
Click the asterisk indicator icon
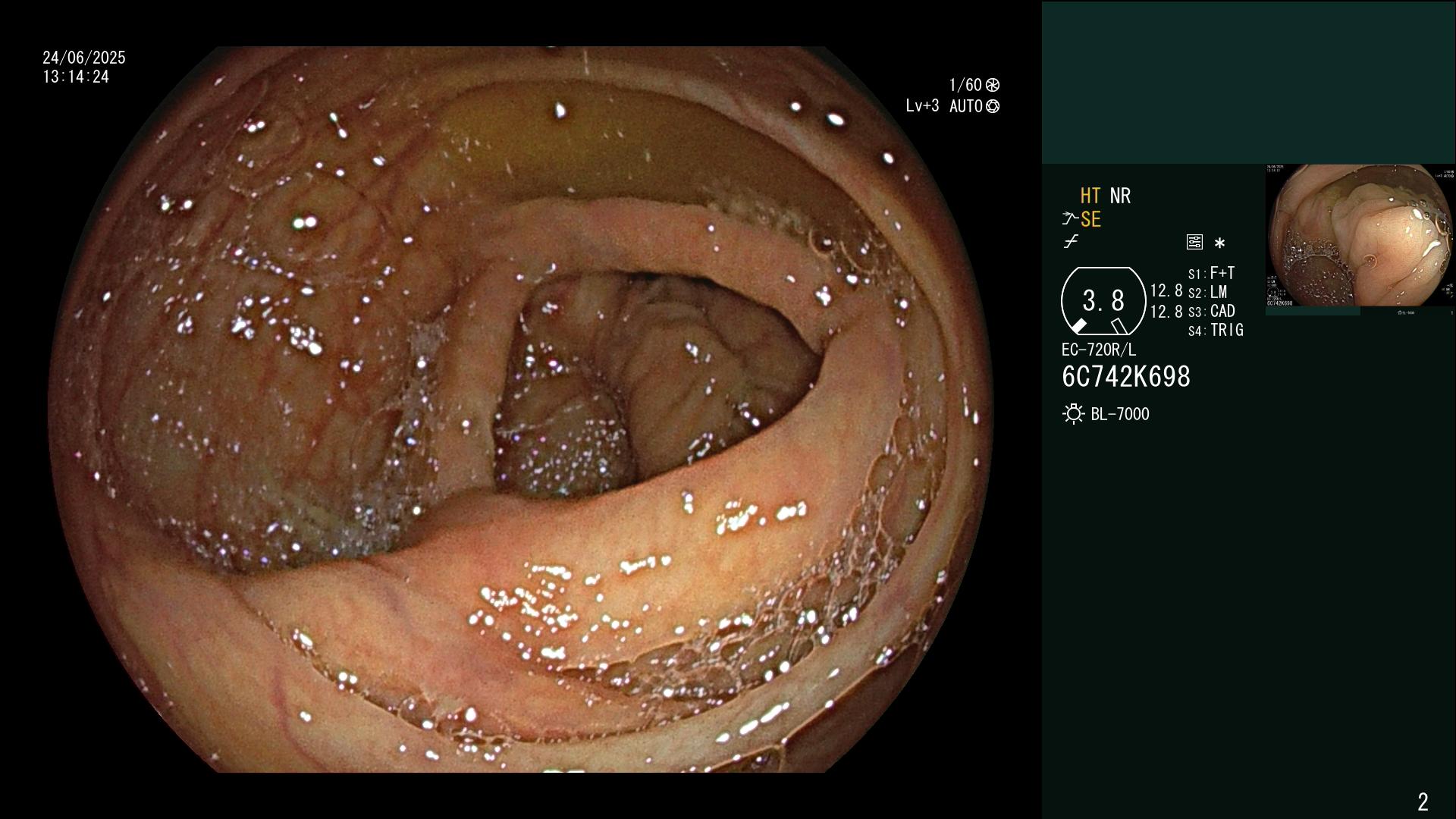point(1219,243)
